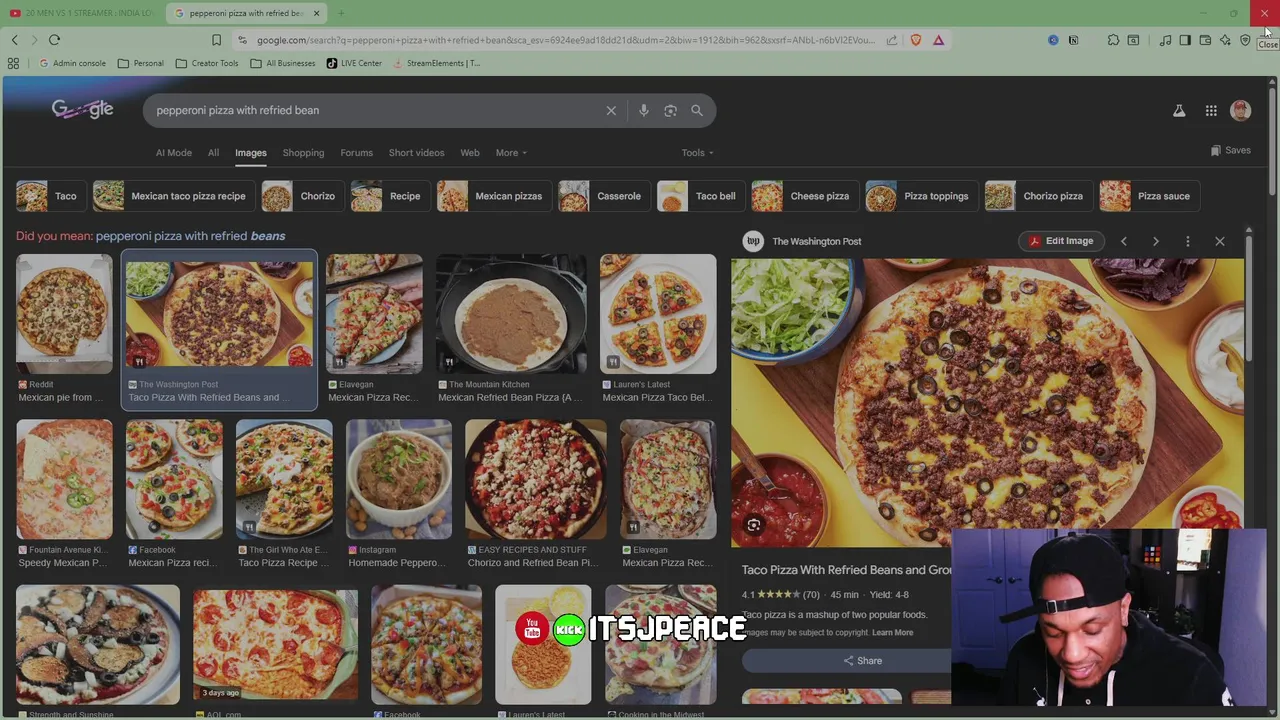Select the Casserole filter chip

[x=603, y=196]
